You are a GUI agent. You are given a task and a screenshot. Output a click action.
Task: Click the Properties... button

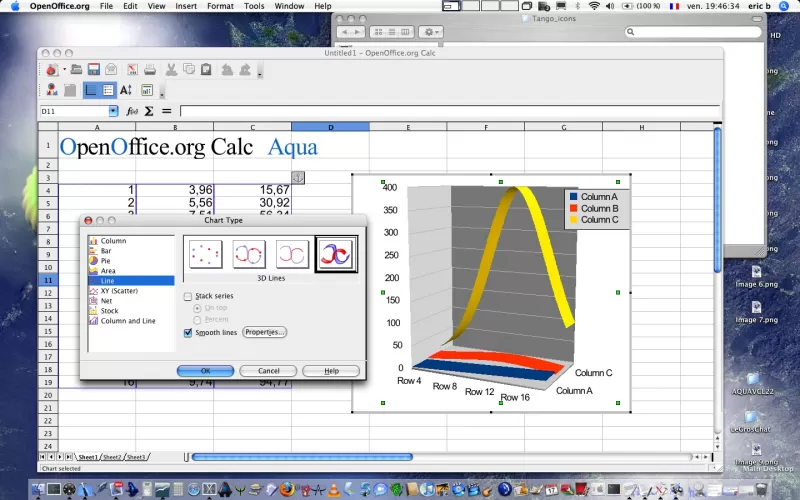point(264,332)
